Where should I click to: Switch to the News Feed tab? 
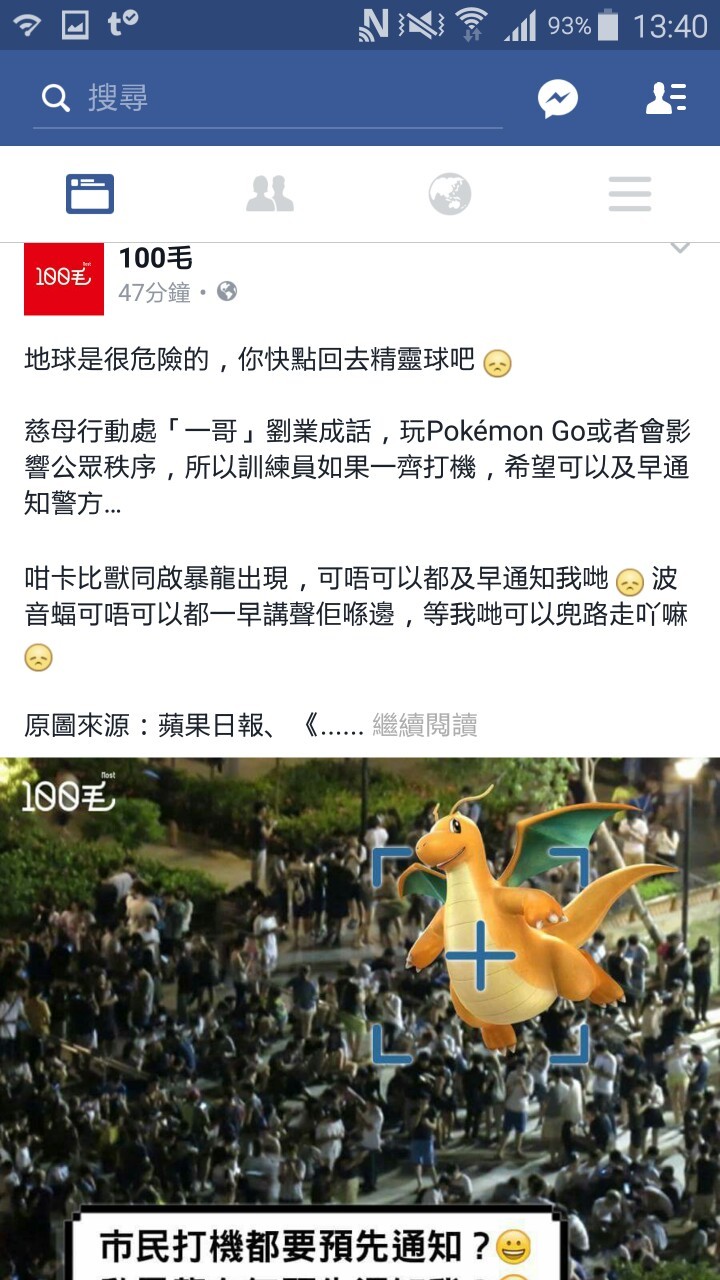[90, 194]
